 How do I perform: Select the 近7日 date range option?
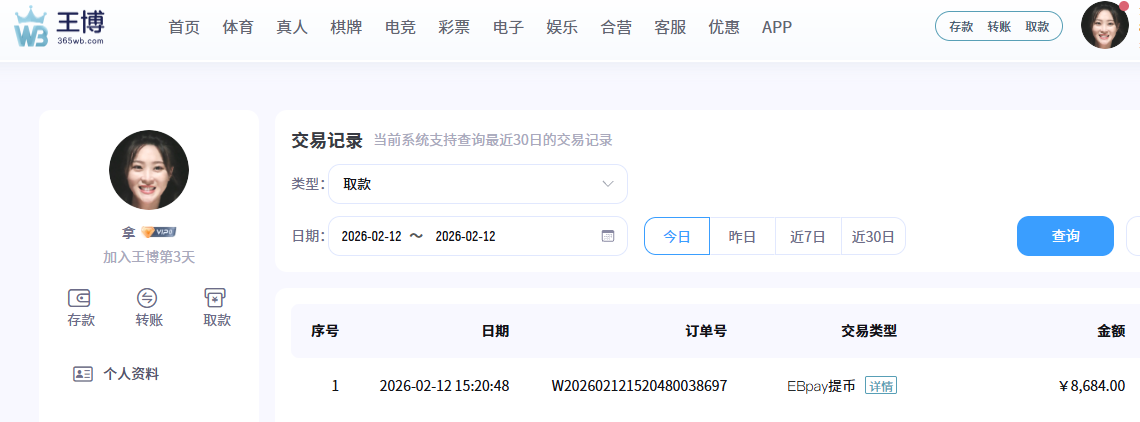(x=808, y=237)
